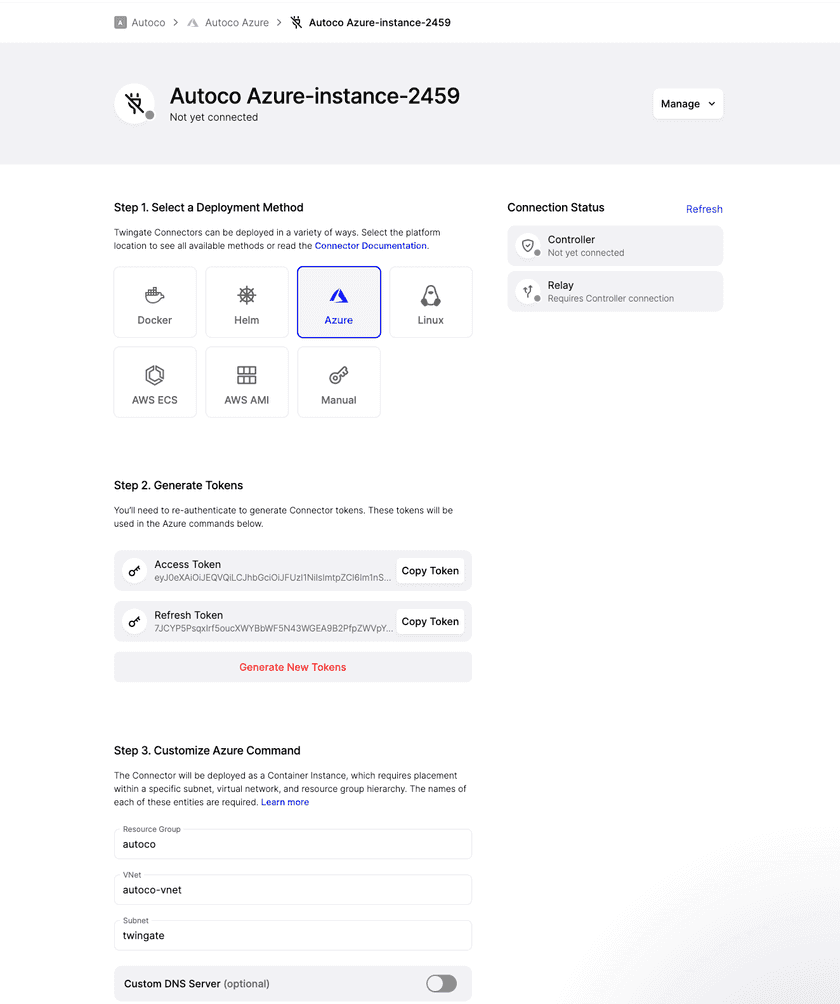Click the large 'Autoco Azure-instance-2459' page title
The width and height of the screenshot is (840, 1004).
pyautogui.click(x=315, y=96)
